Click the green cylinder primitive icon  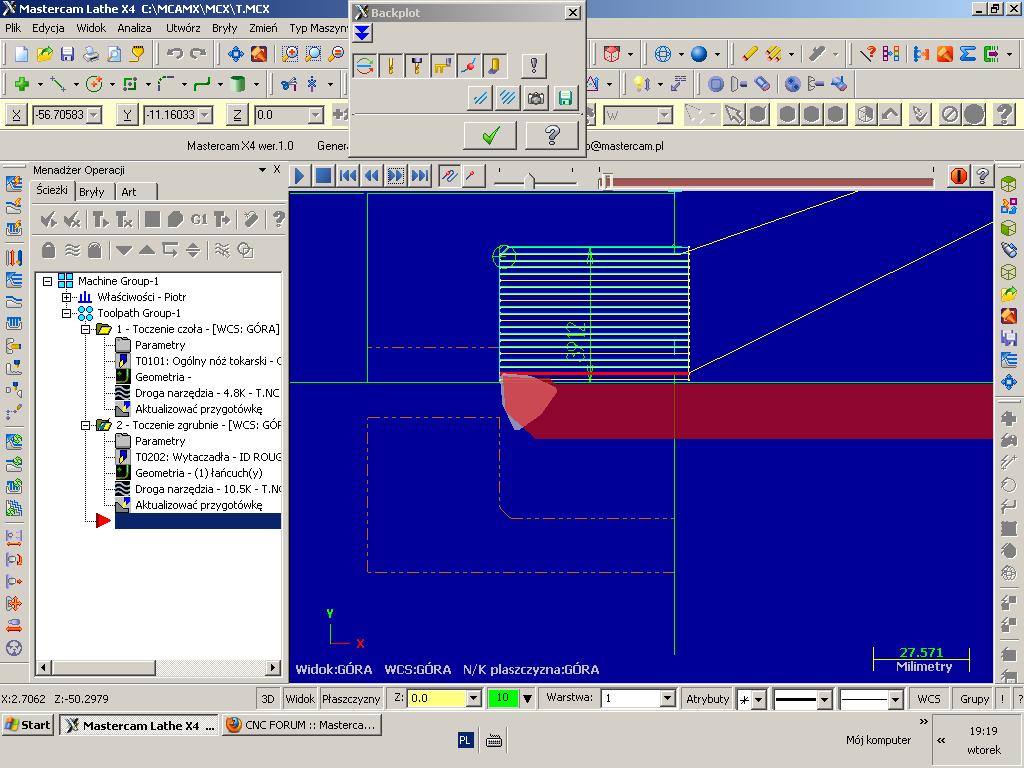coord(238,84)
